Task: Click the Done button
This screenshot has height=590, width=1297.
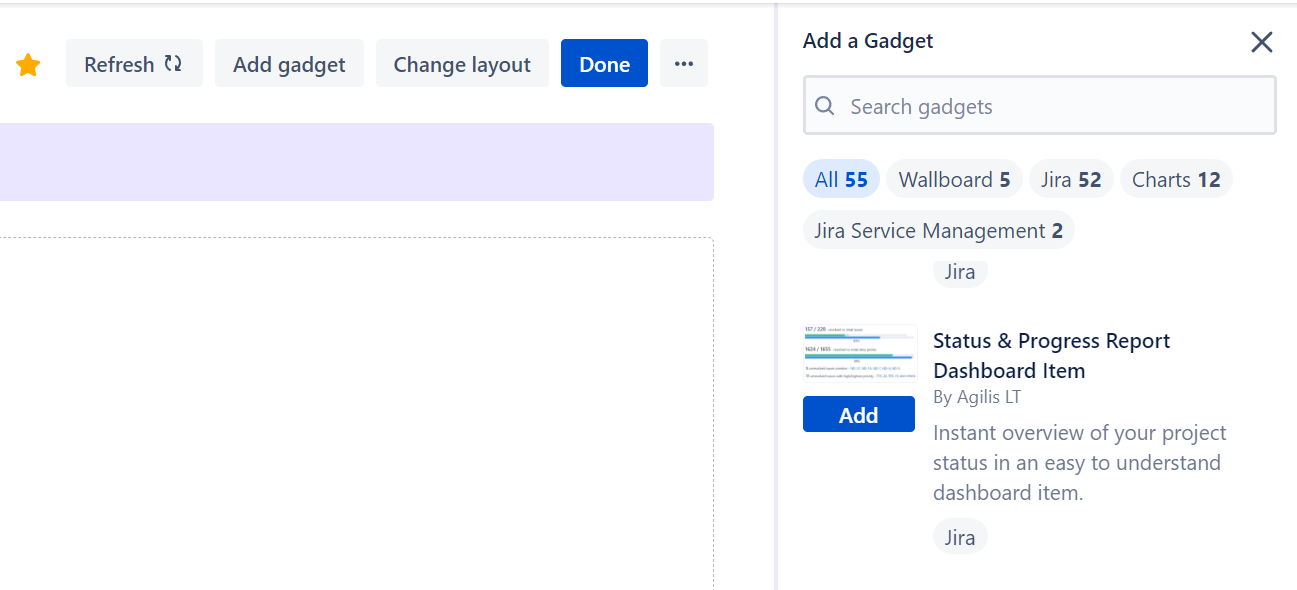Action: 604,63
